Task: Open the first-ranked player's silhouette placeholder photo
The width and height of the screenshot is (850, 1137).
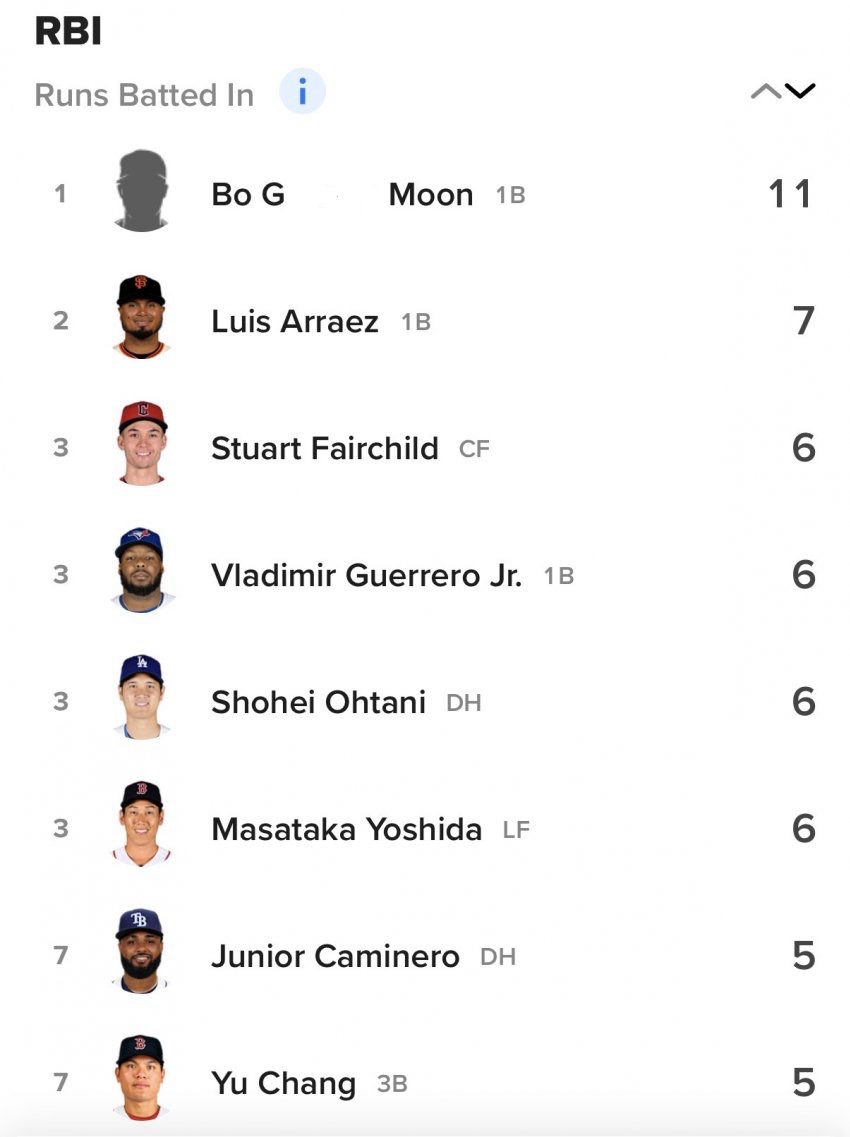Action: click(141, 192)
